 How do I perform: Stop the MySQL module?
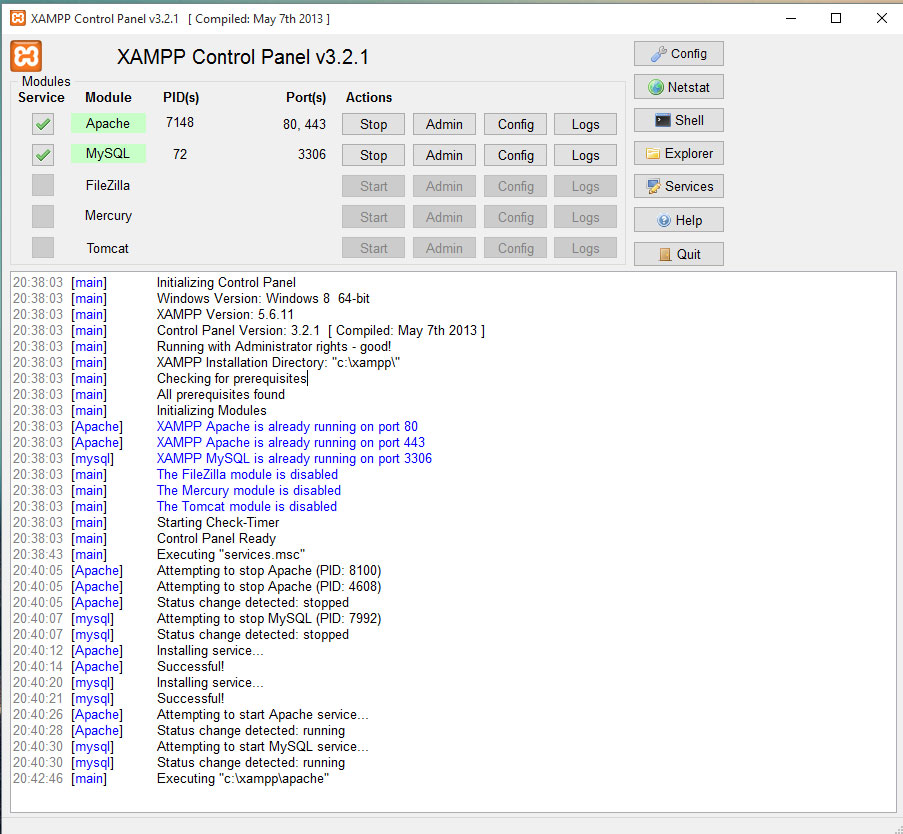[x=373, y=156]
